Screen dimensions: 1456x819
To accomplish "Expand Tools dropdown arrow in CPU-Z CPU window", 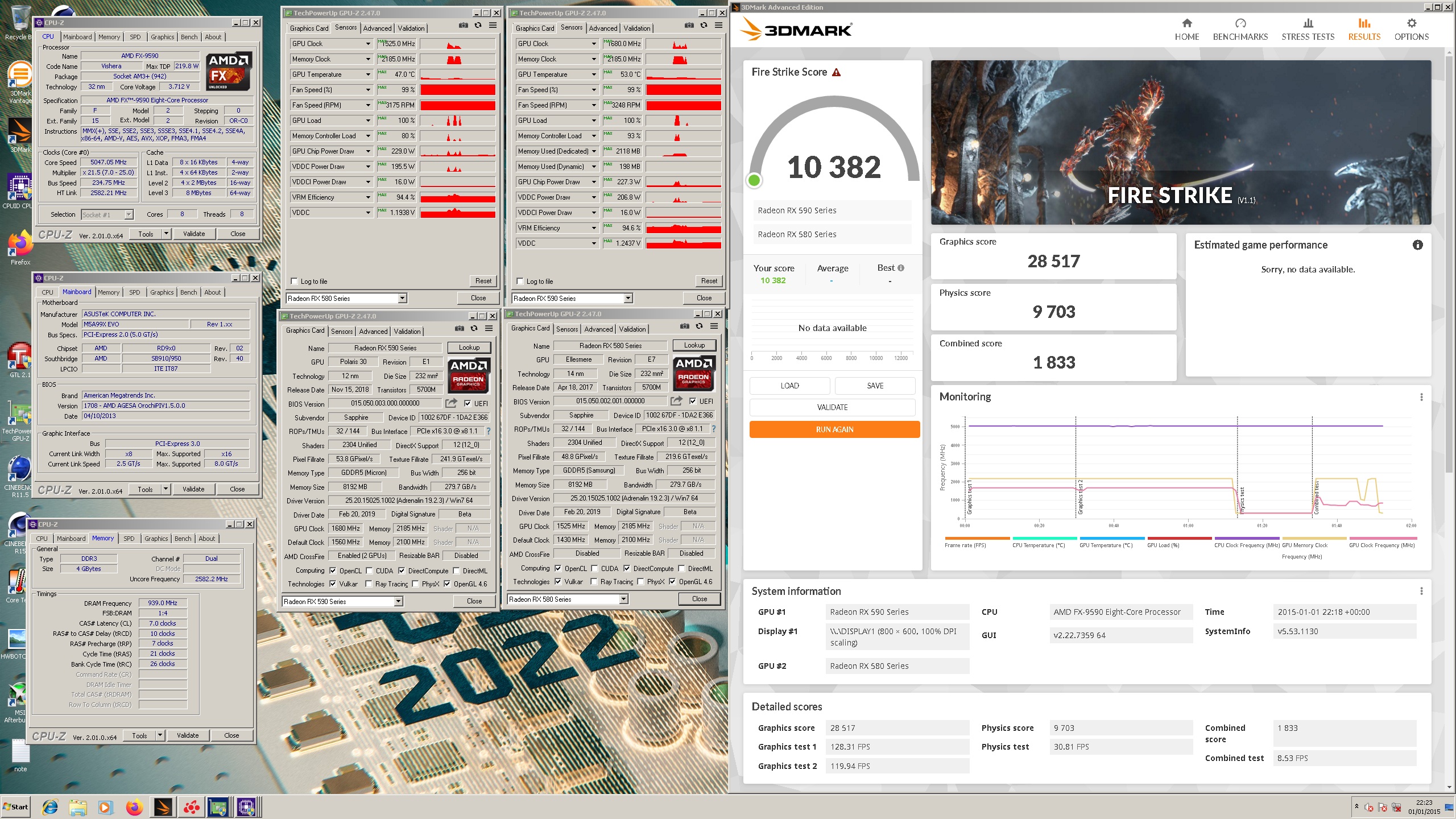I will 166,234.
